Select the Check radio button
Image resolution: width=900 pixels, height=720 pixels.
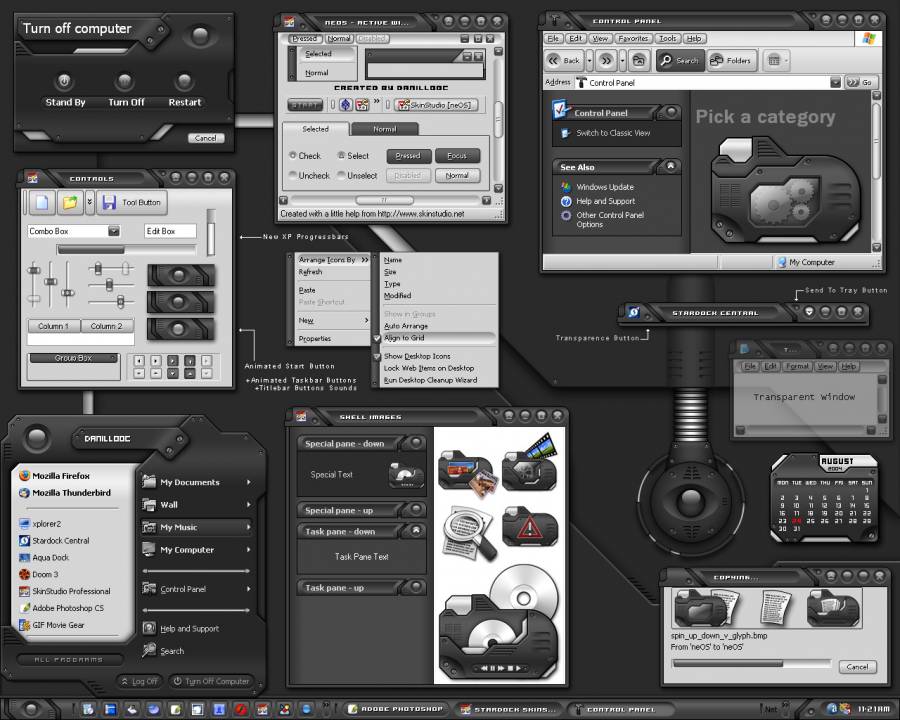(293, 156)
